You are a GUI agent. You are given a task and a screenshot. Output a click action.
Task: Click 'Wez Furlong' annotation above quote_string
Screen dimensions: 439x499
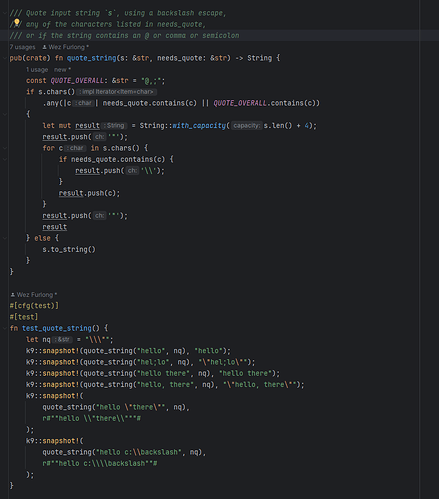[x=68, y=47]
